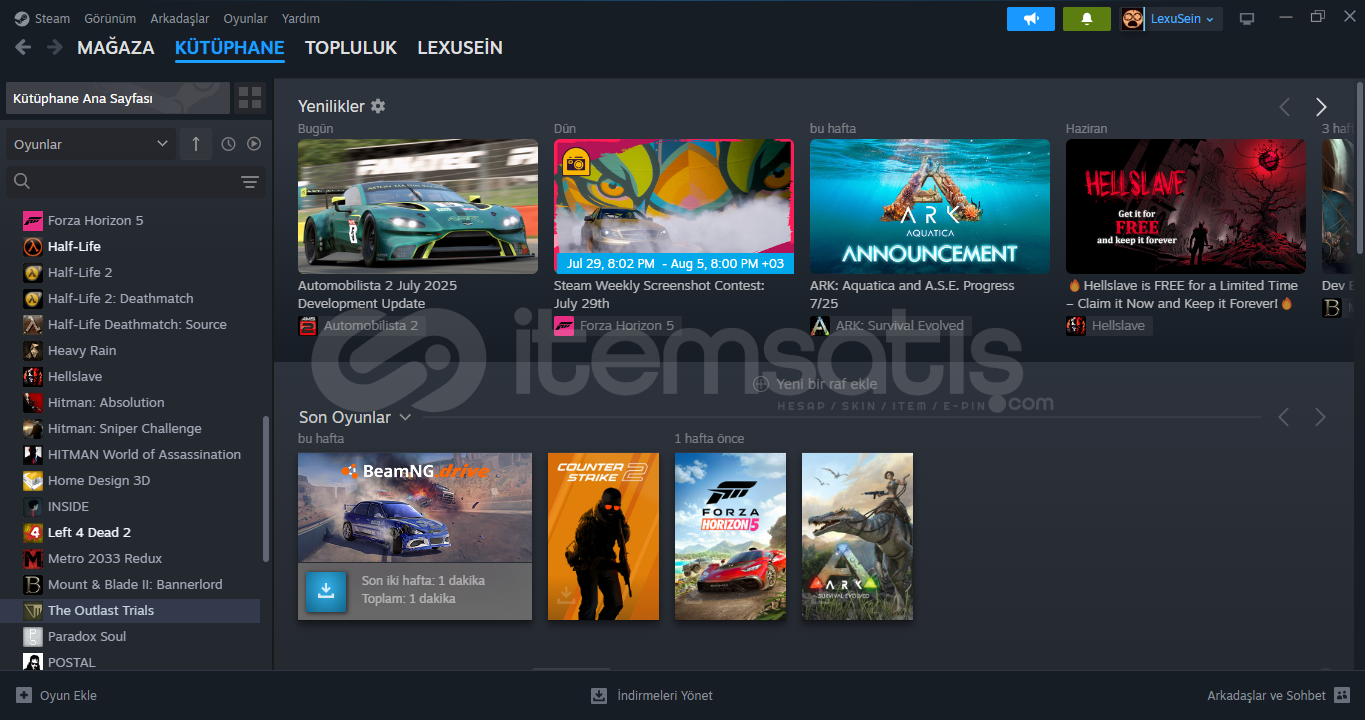The width and height of the screenshot is (1365, 720).
Task: Open the ARK: Survival Evolved news tag
Action: pyautogui.click(x=889, y=325)
